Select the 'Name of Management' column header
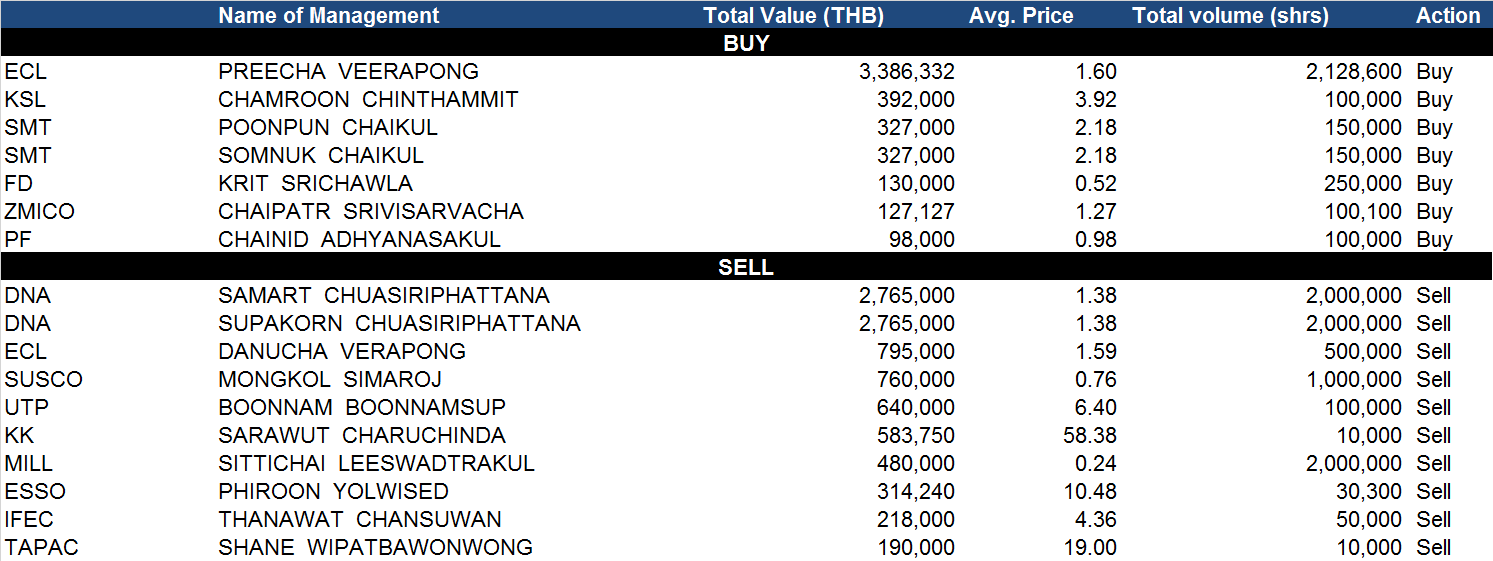1493x561 pixels. 328,15
